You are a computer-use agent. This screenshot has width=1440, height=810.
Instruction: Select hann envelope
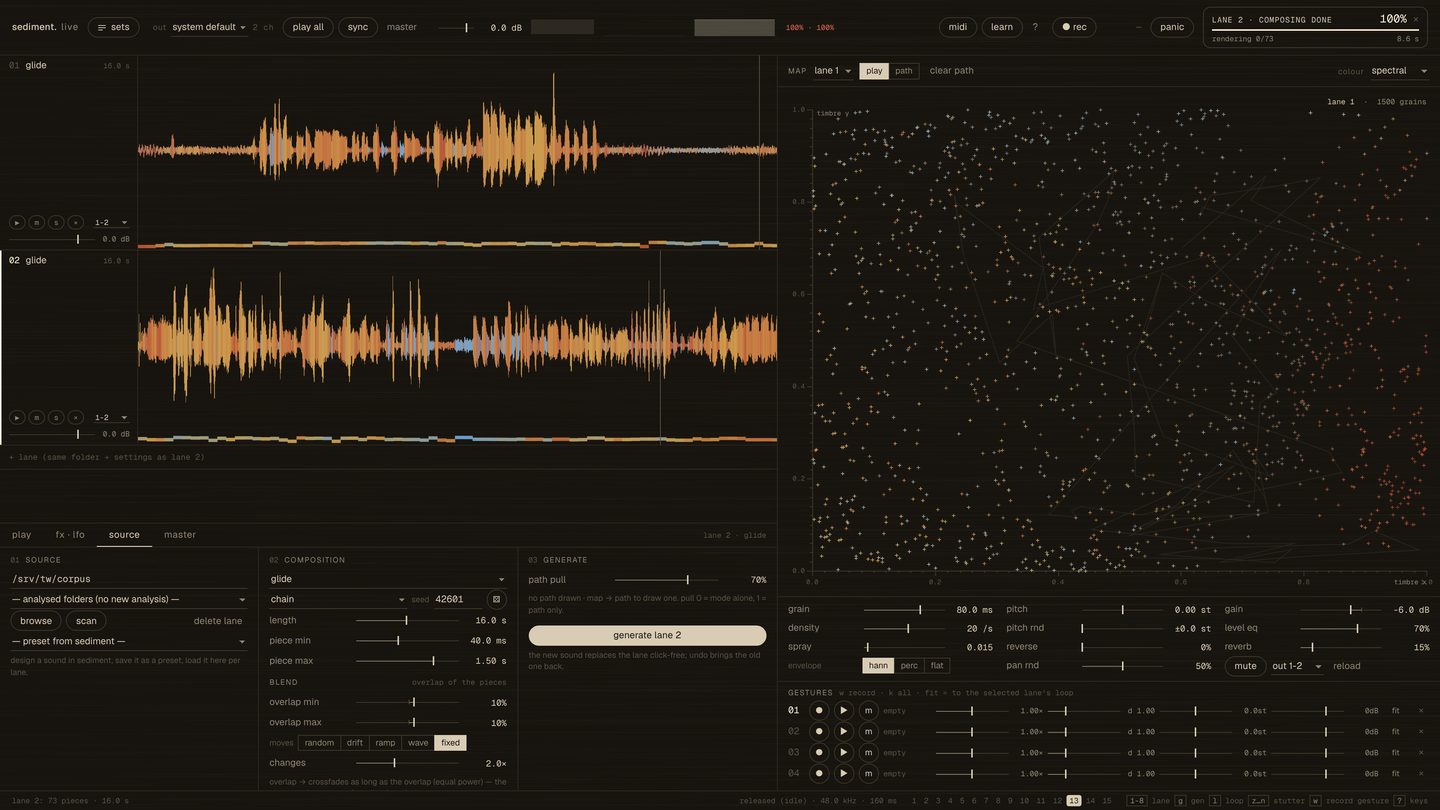pos(878,665)
